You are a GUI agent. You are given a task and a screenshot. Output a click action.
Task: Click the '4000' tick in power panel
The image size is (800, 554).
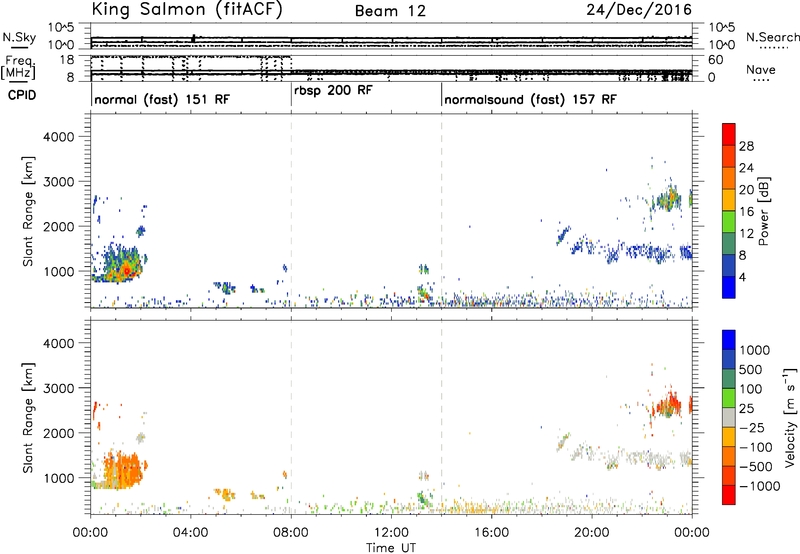click(x=59, y=137)
